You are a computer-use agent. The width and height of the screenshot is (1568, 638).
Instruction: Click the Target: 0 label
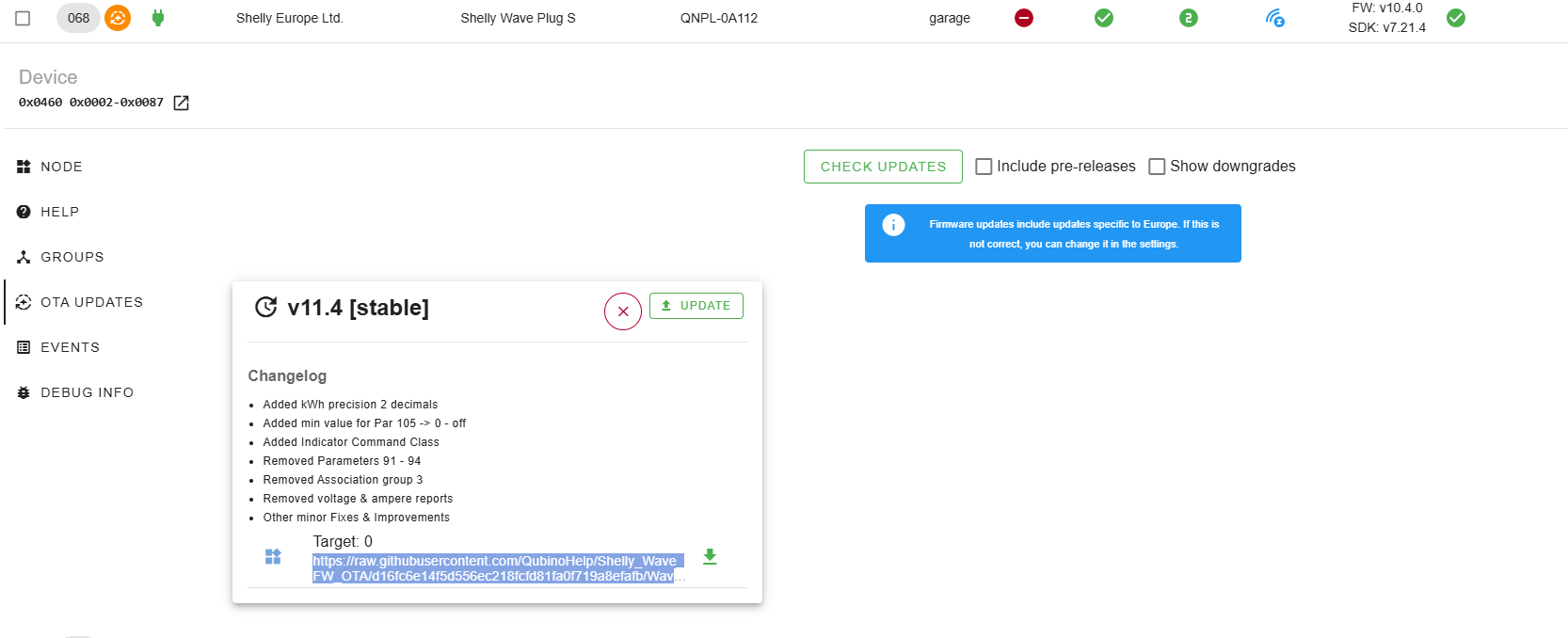point(343,542)
